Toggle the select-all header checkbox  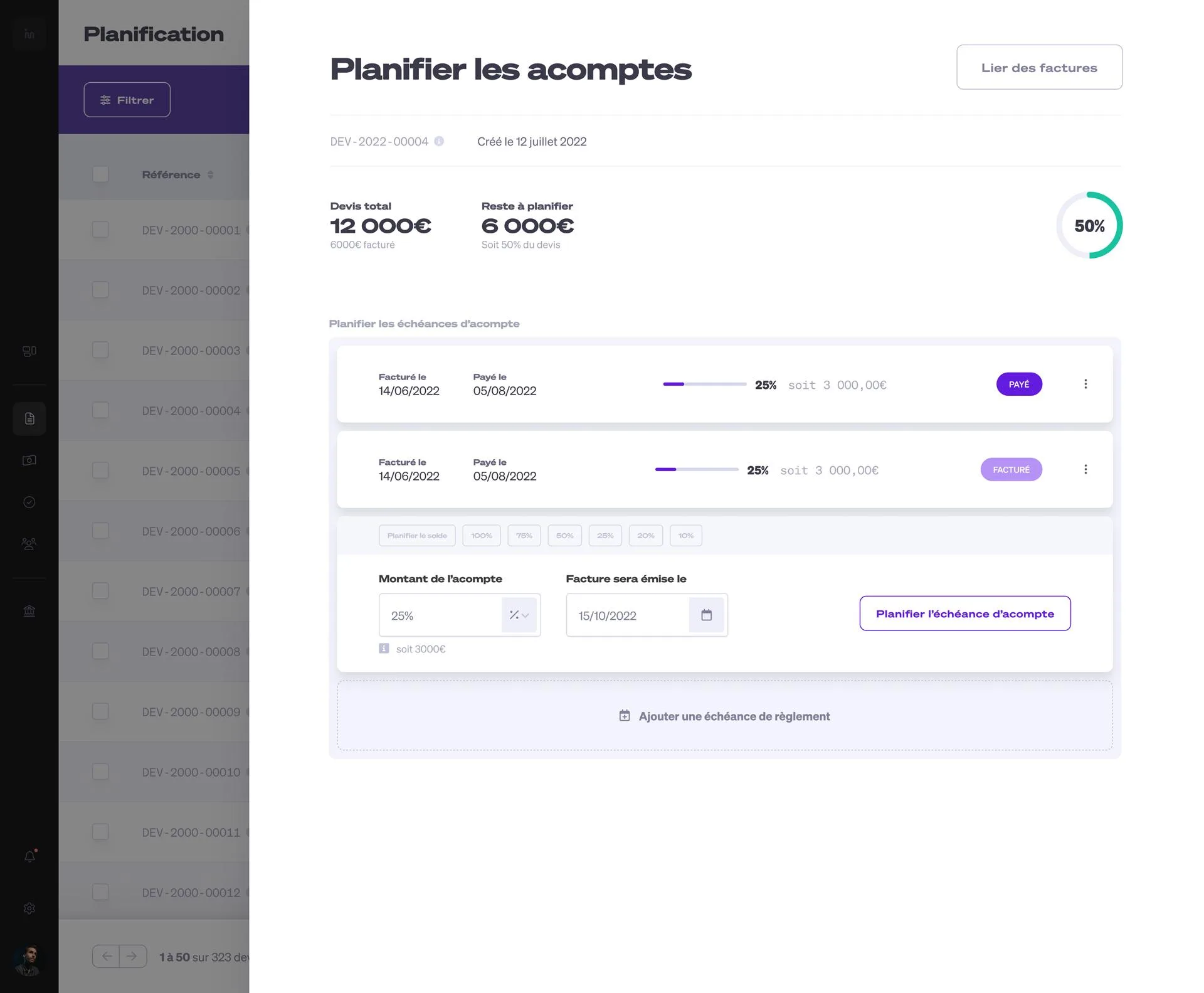click(100, 174)
